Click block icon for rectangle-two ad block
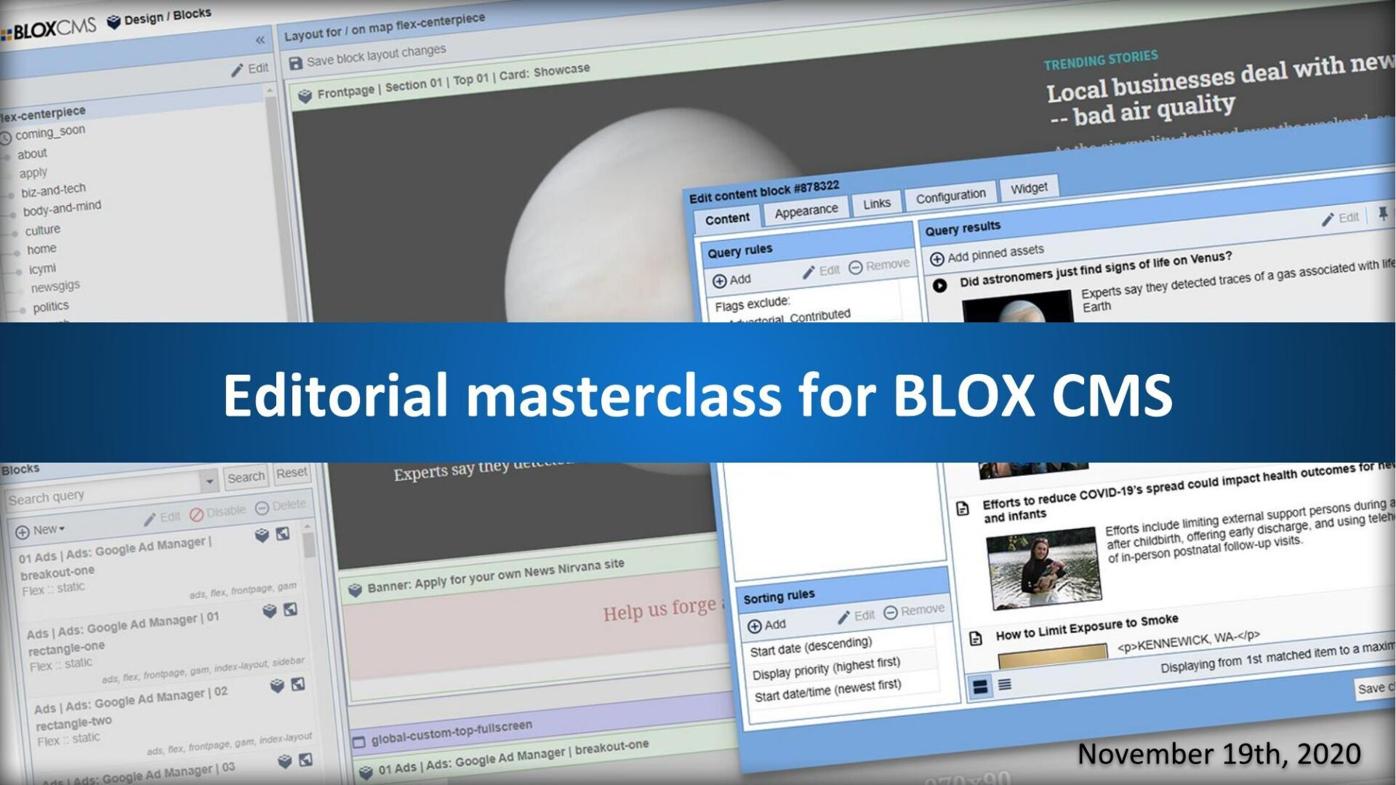The image size is (1396, 785). click(x=277, y=686)
